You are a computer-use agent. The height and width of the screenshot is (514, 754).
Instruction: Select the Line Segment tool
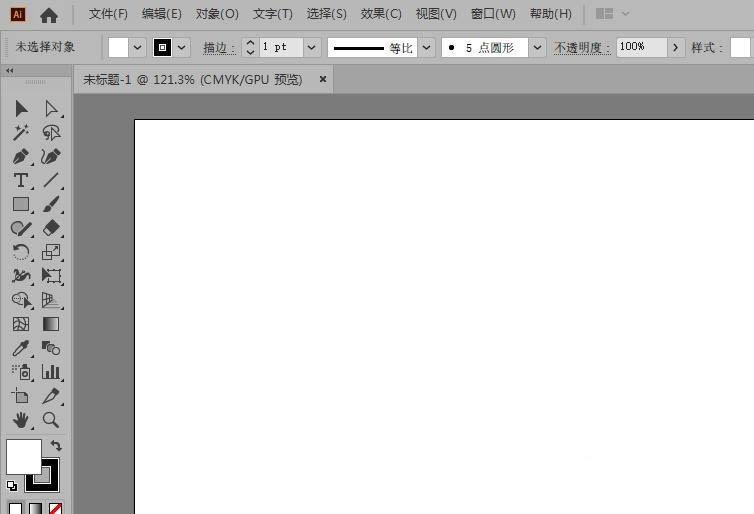click(51, 180)
